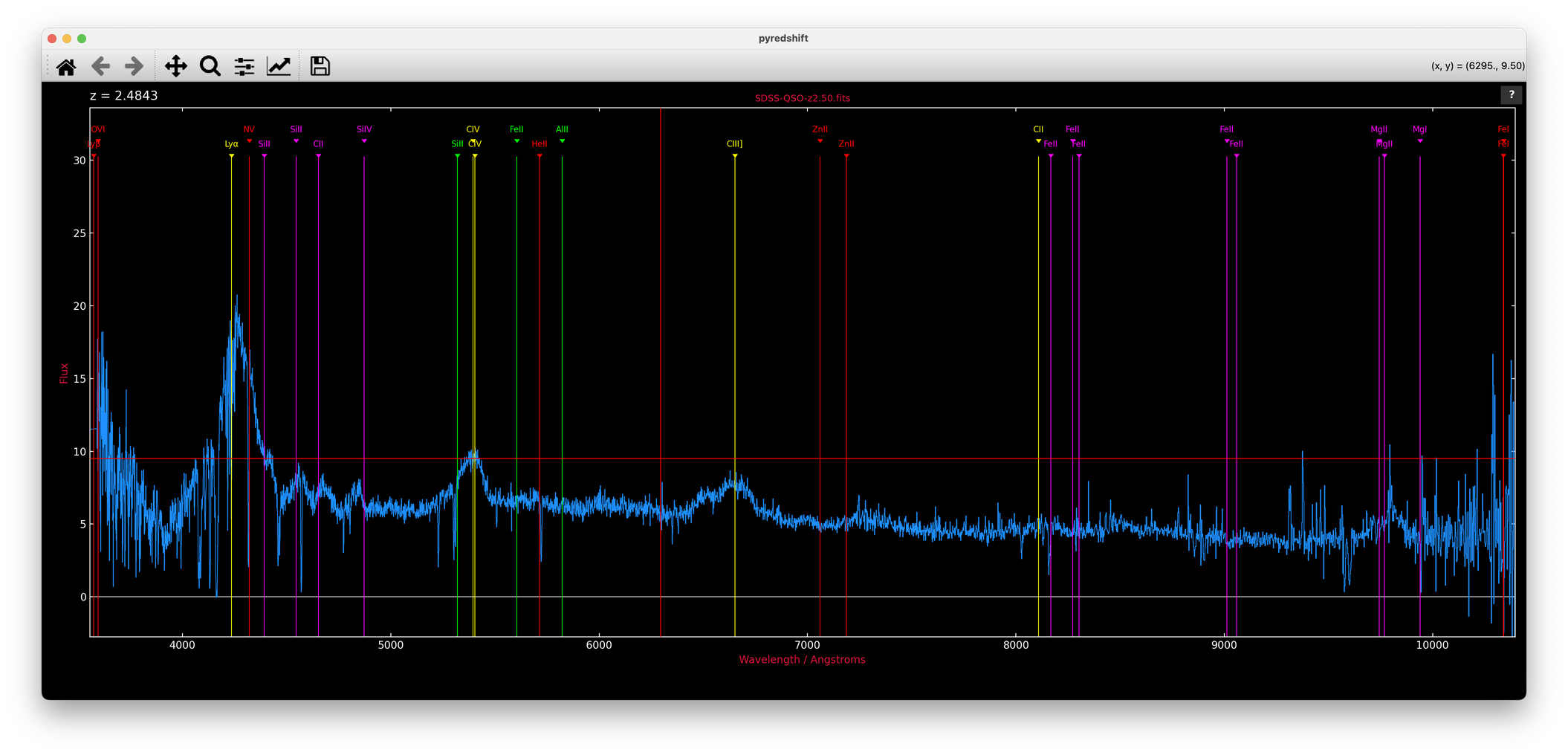Click the 6000 wavelength tick label

coord(599,645)
